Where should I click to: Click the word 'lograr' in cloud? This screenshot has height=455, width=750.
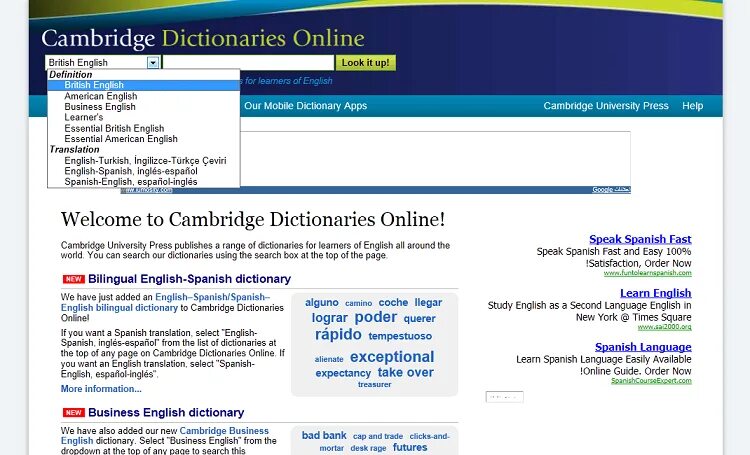pyautogui.click(x=330, y=318)
